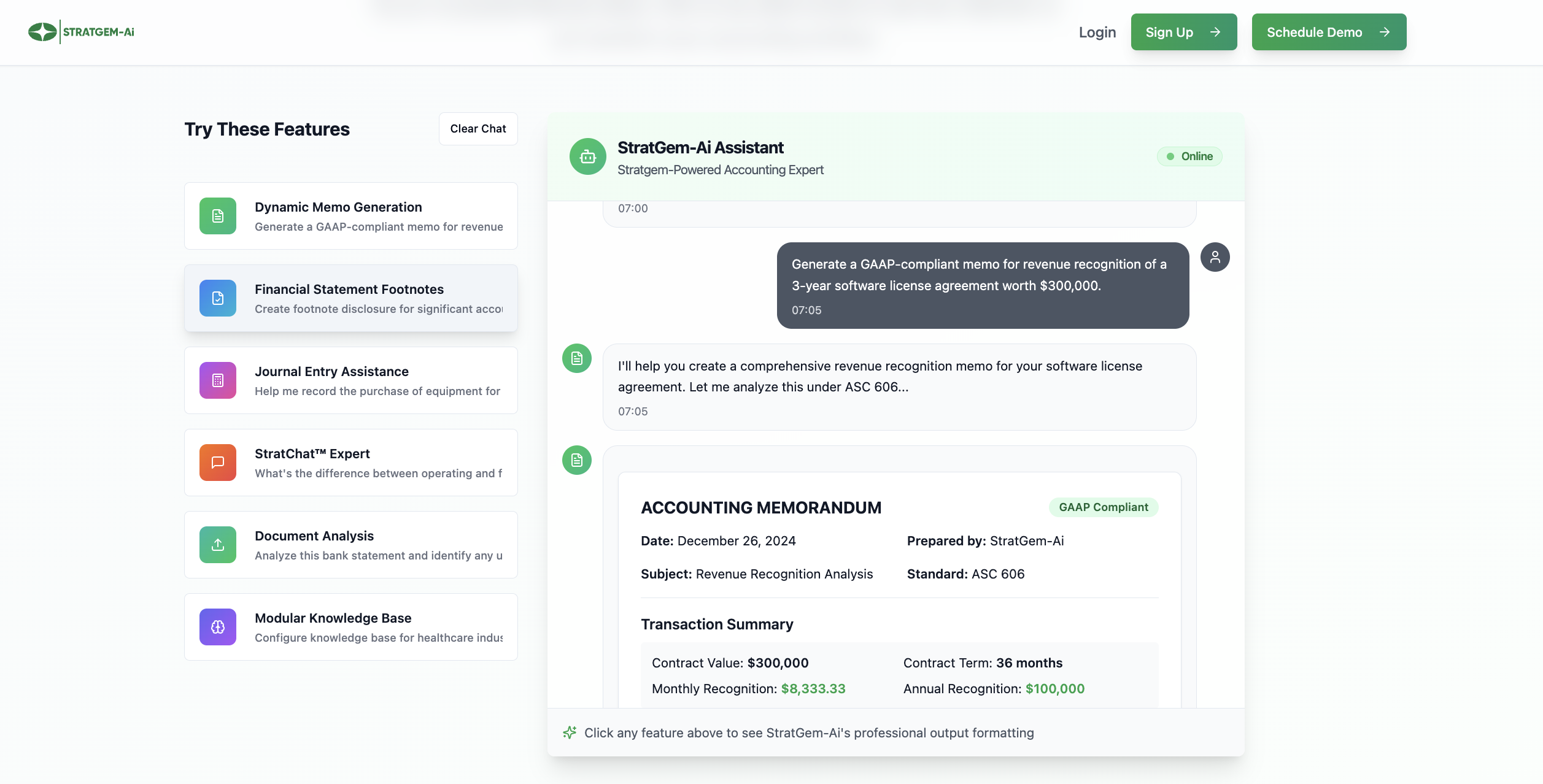Select the Document Analysis feature card
This screenshot has width=1543, height=784.
(x=350, y=545)
